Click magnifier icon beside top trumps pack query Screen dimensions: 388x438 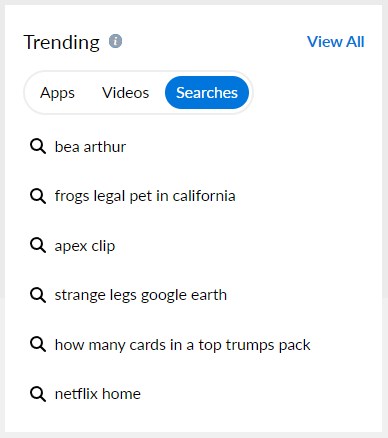click(38, 344)
